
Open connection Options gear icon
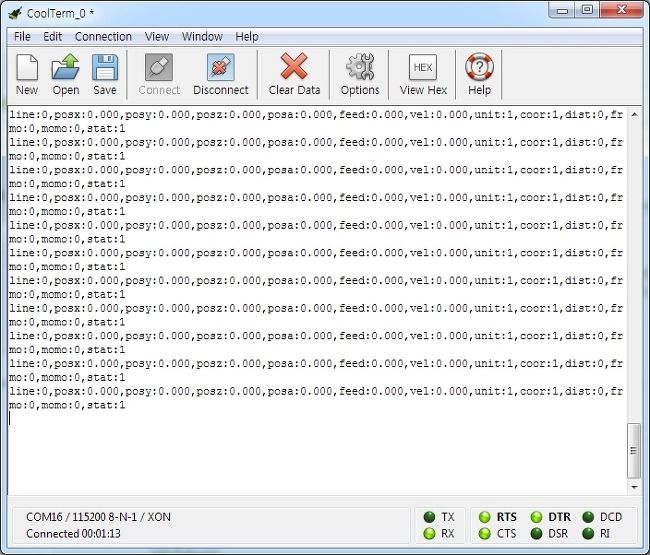(x=360, y=67)
